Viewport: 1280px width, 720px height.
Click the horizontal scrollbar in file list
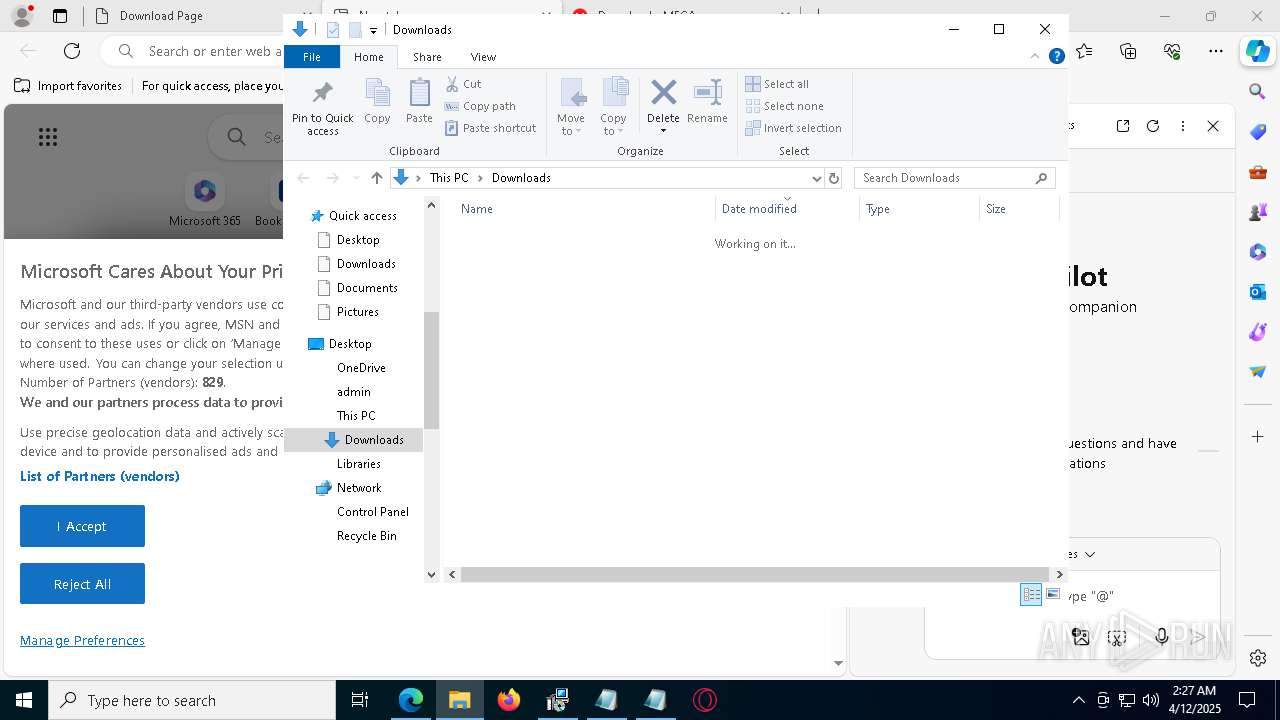coord(755,574)
